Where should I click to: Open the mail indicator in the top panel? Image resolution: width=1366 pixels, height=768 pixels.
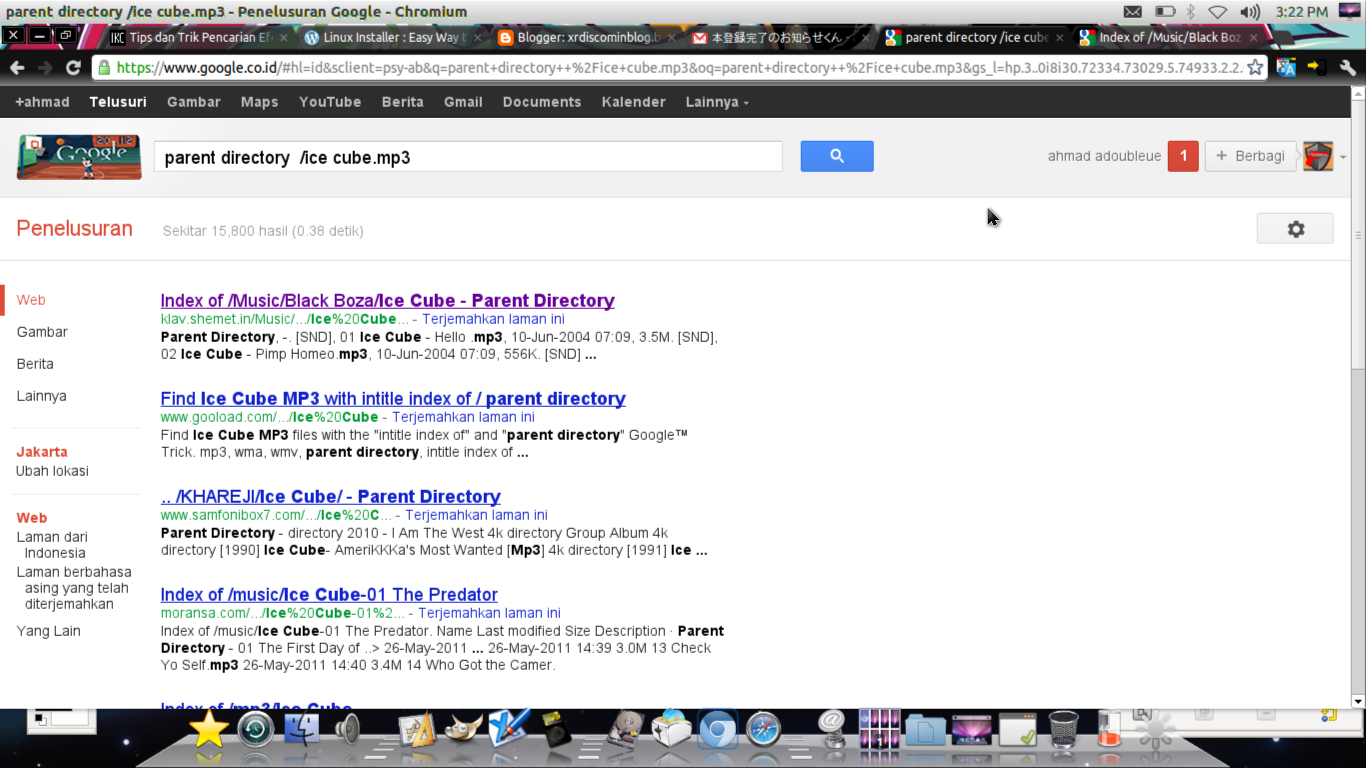click(x=1133, y=12)
